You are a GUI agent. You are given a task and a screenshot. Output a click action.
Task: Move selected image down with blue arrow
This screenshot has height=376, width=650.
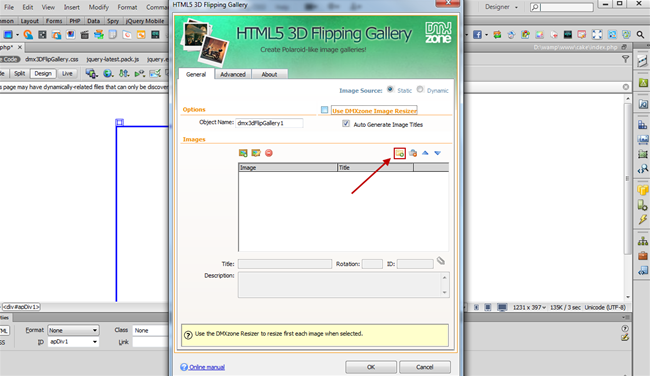(438, 153)
